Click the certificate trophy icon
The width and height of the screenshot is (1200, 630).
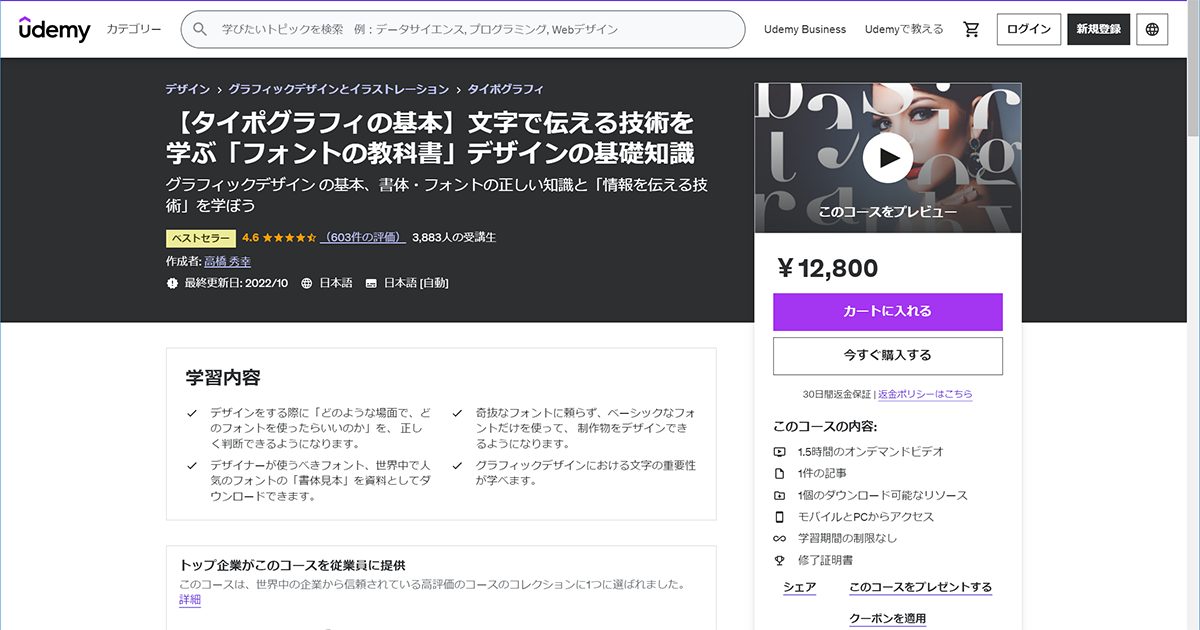pyautogui.click(x=780, y=561)
